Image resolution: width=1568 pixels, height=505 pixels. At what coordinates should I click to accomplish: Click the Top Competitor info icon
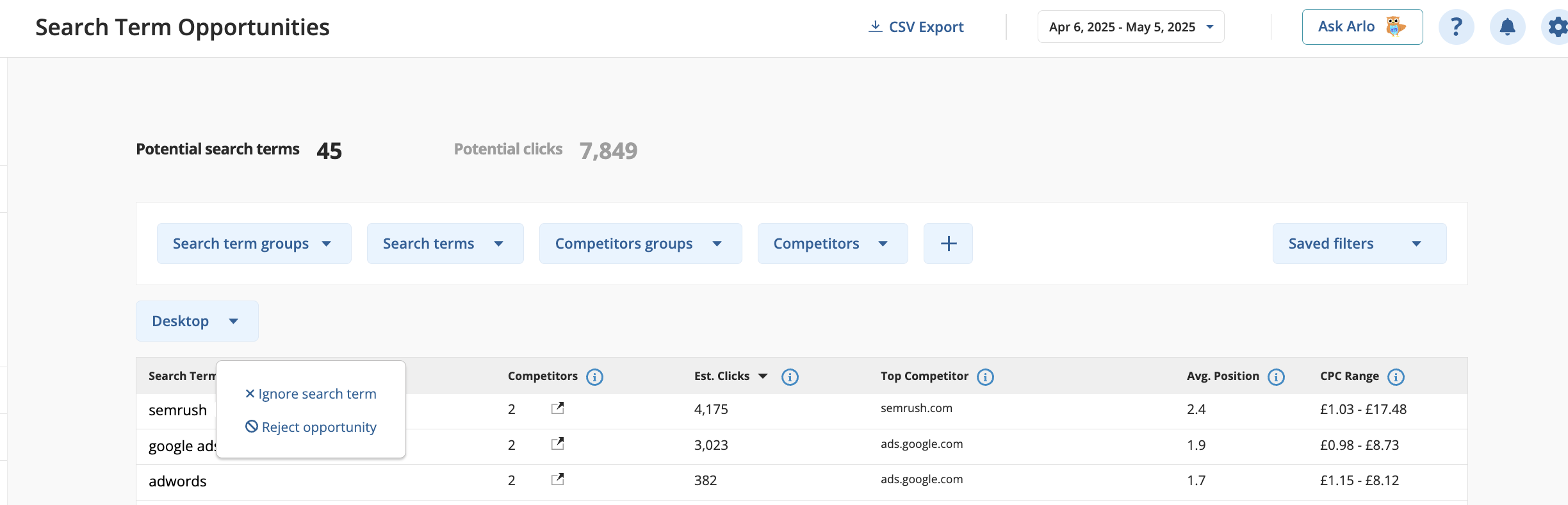coord(985,377)
